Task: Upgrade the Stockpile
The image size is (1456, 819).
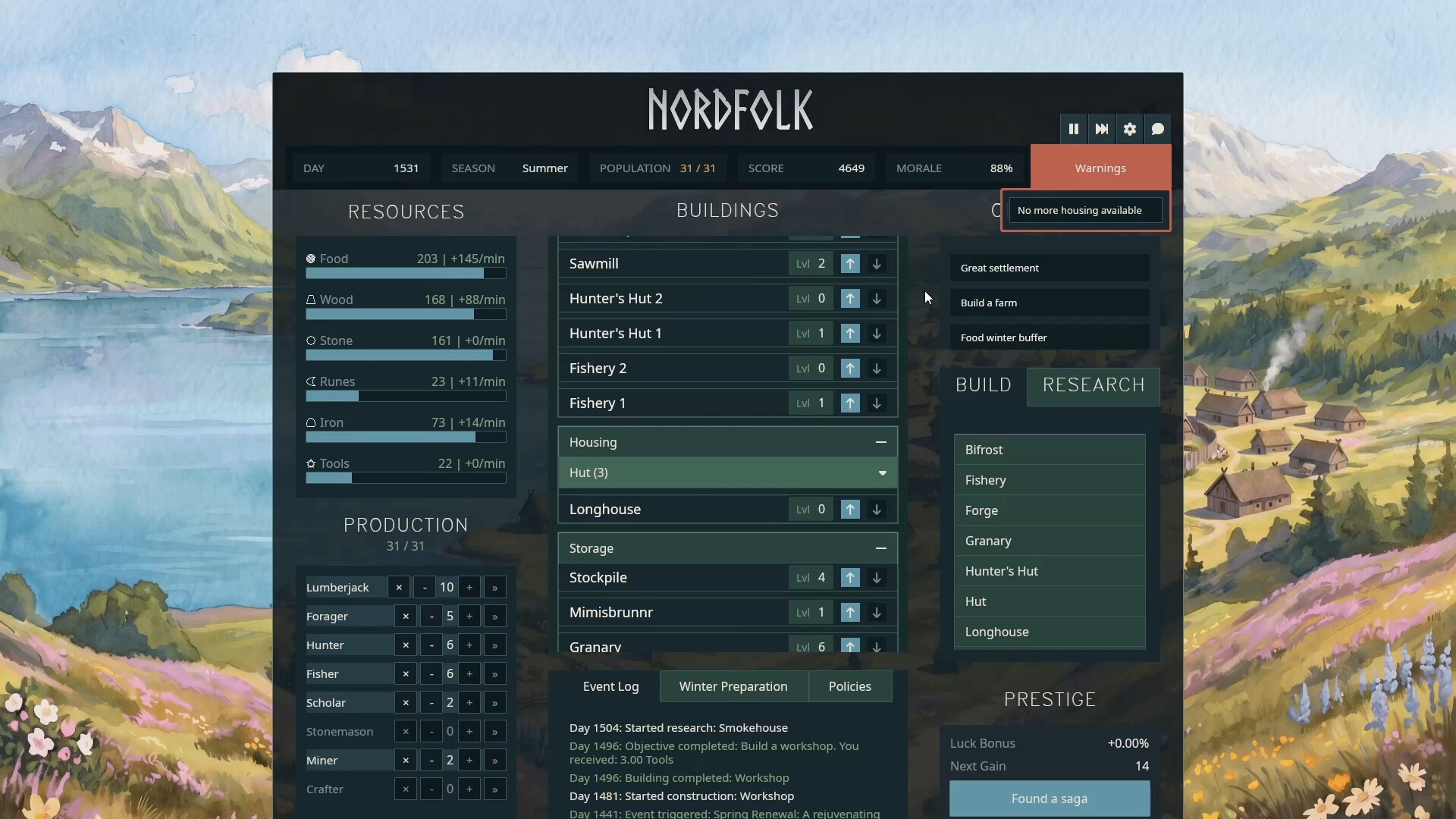Action: 850,578
